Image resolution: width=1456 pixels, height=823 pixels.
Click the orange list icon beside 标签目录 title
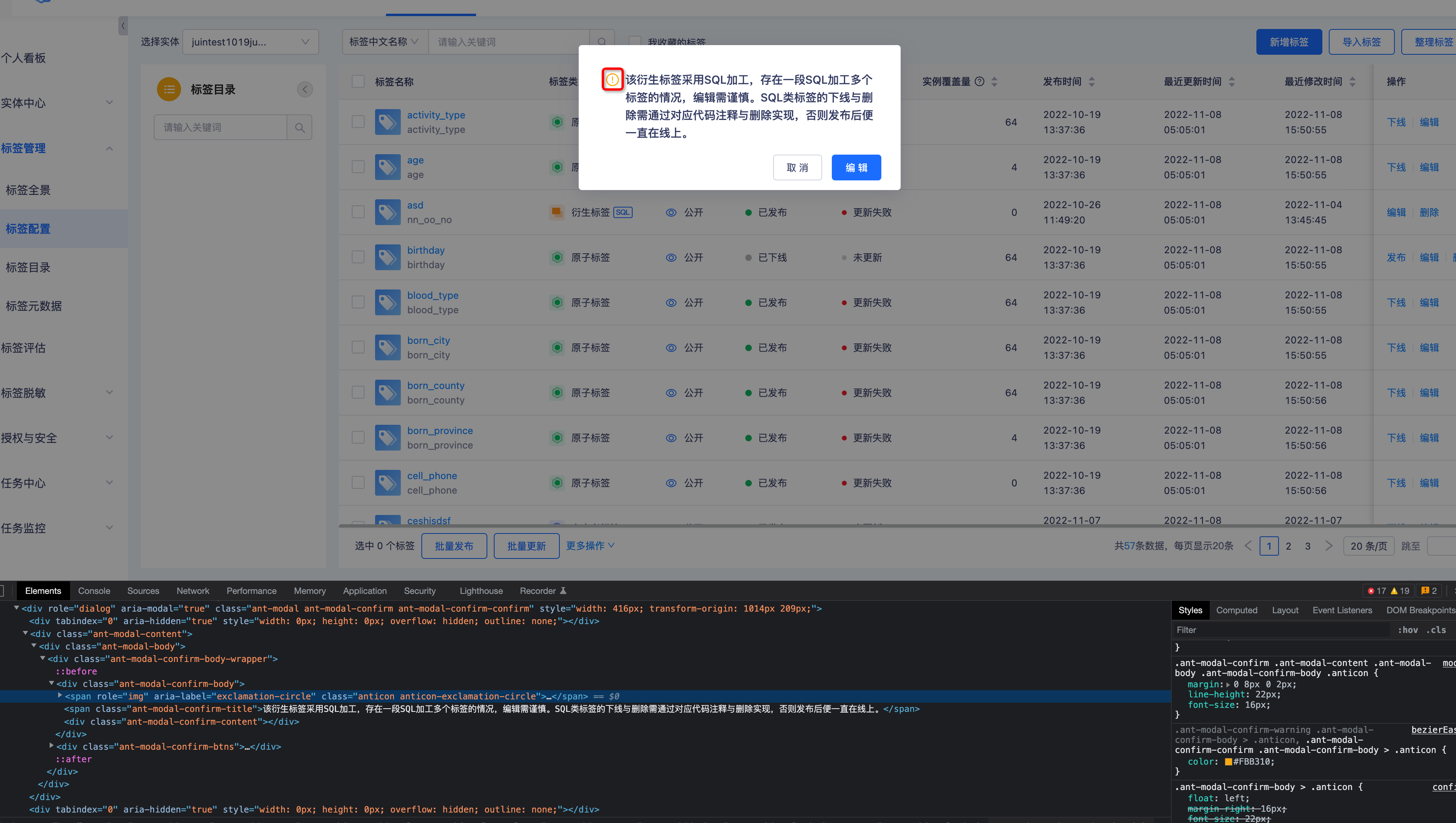coord(169,89)
